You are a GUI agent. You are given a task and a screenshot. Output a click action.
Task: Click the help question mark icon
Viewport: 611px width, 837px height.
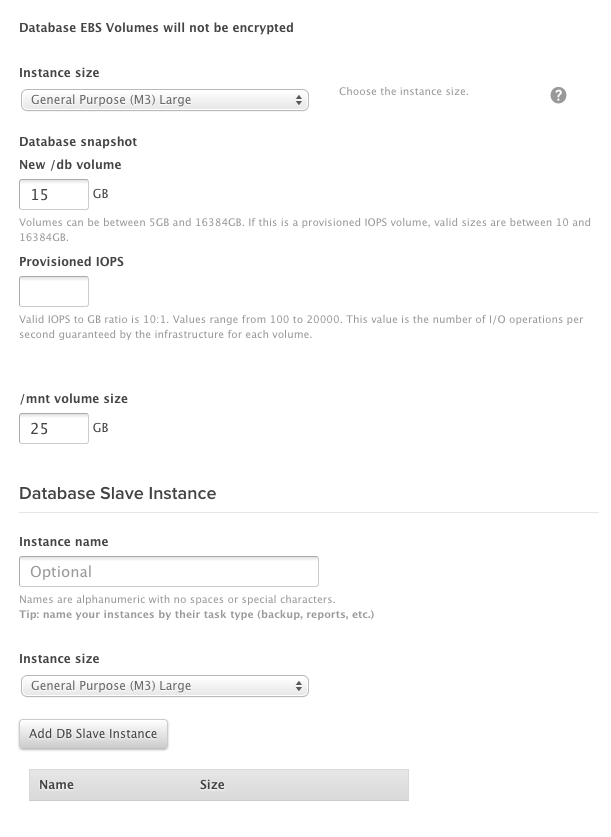coord(558,95)
